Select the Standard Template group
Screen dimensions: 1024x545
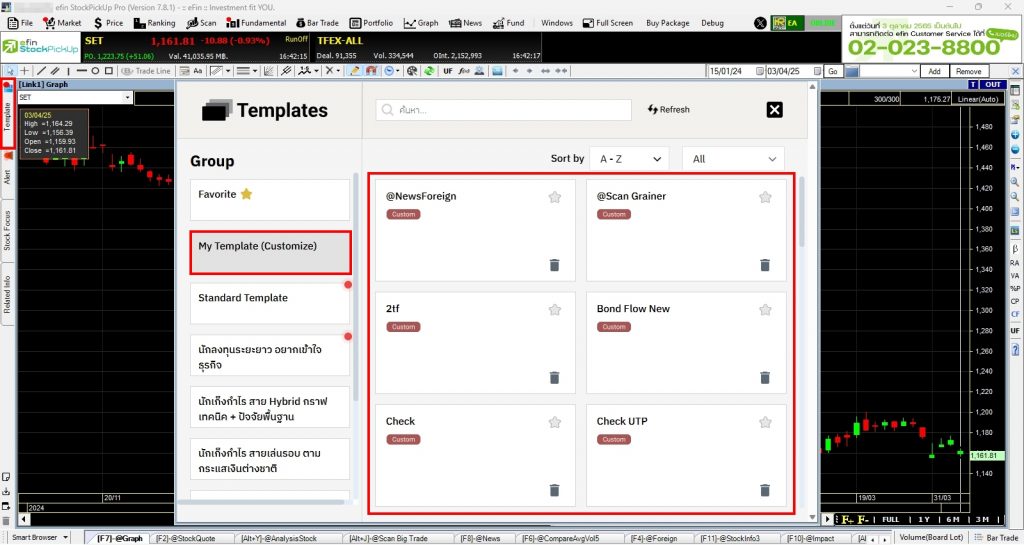point(270,303)
